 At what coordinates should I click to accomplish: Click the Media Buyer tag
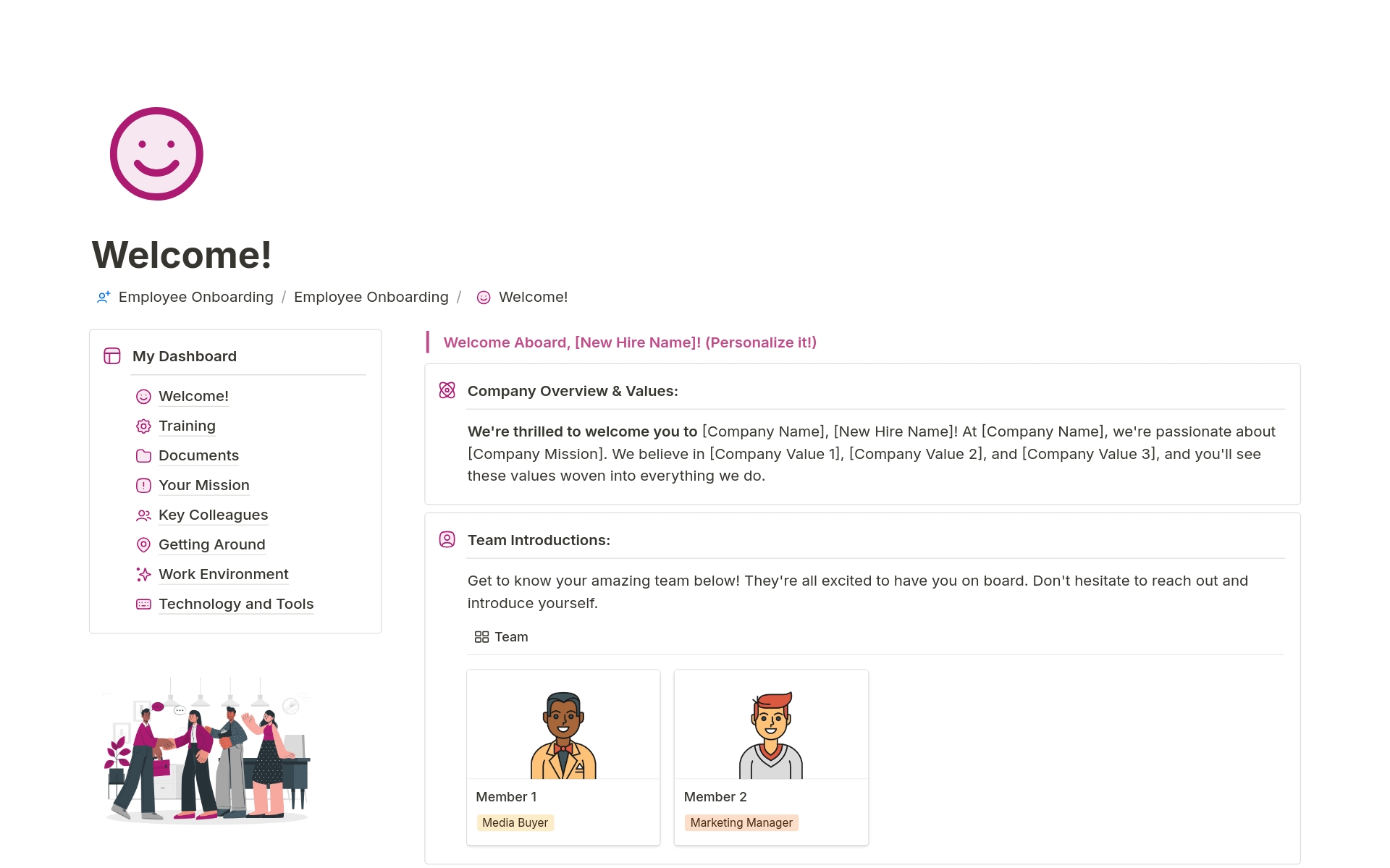pyautogui.click(x=515, y=823)
